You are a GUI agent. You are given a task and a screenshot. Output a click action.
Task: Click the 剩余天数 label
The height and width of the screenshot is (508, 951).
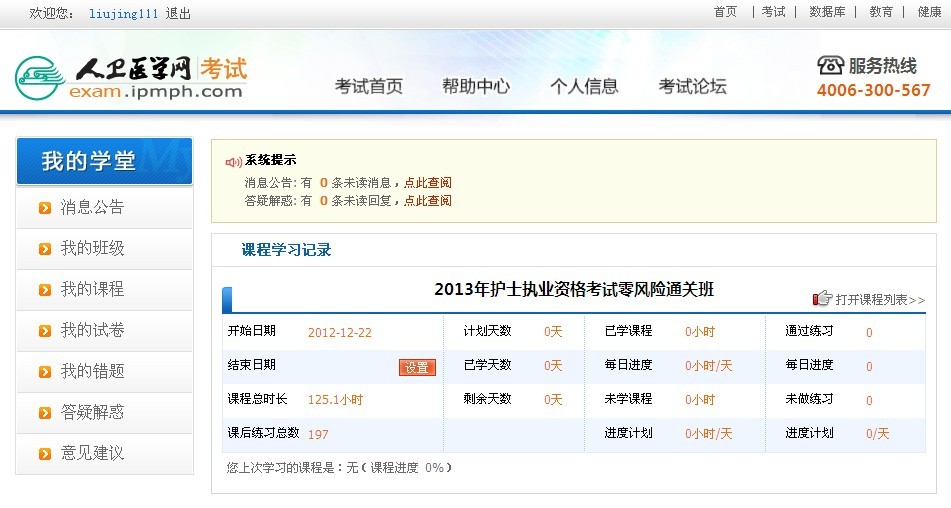pyautogui.click(x=487, y=399)
